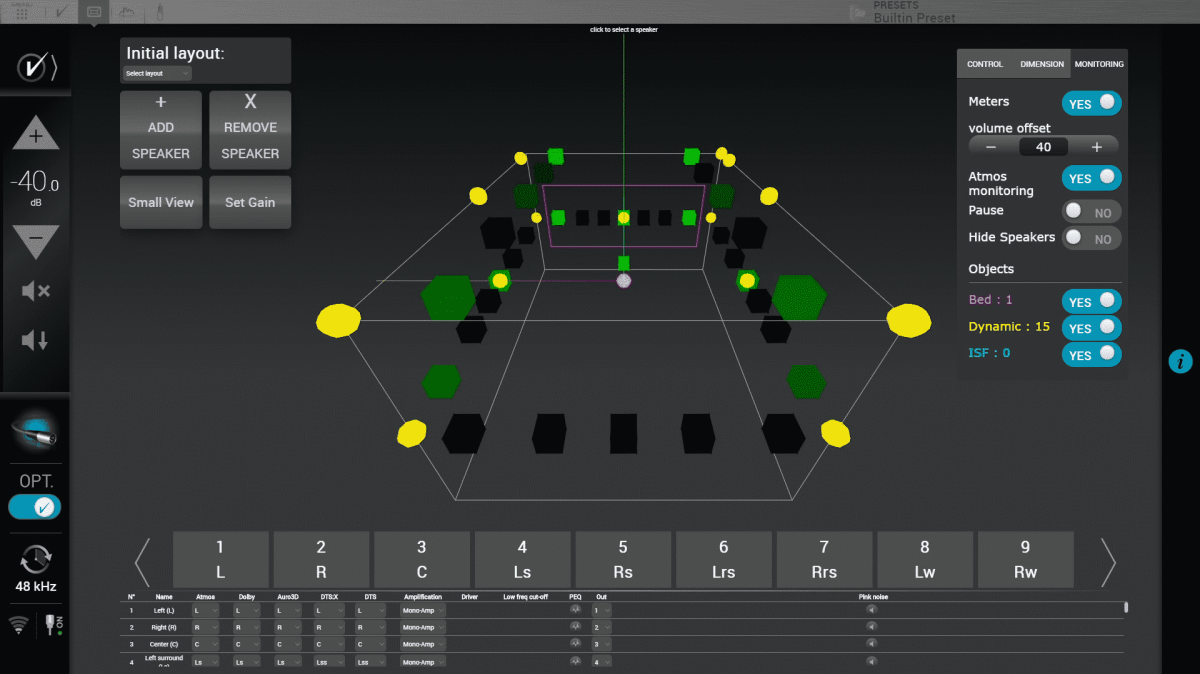The height and width of the screenshot is (674, 1200).
Task: Increase volume offset with plus button
Action: pos(1096,147)
